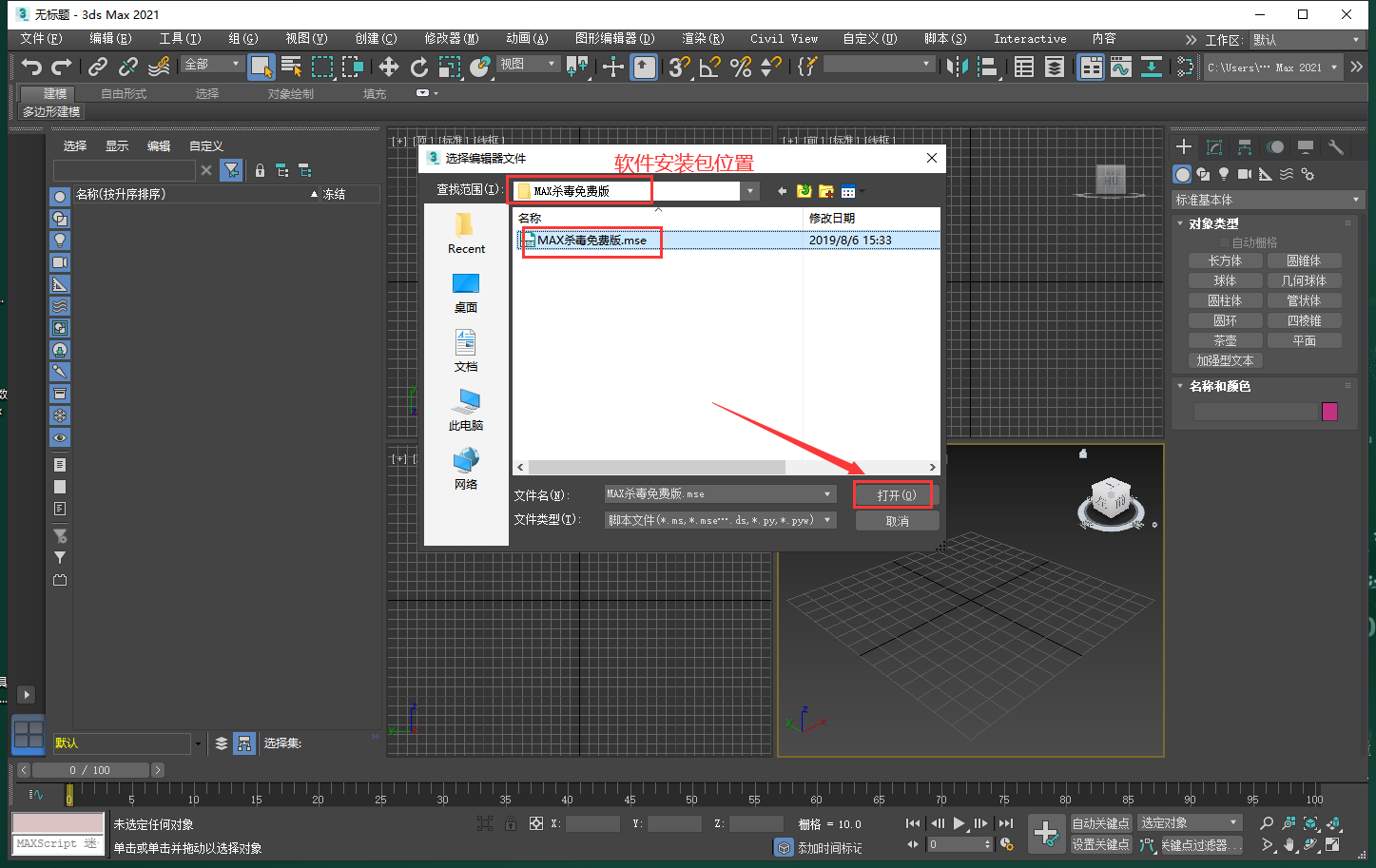This screenshot has height=868, width=1376.
Task: Expand the 查找范围 folder dropdown
Action: pos(750,191)
